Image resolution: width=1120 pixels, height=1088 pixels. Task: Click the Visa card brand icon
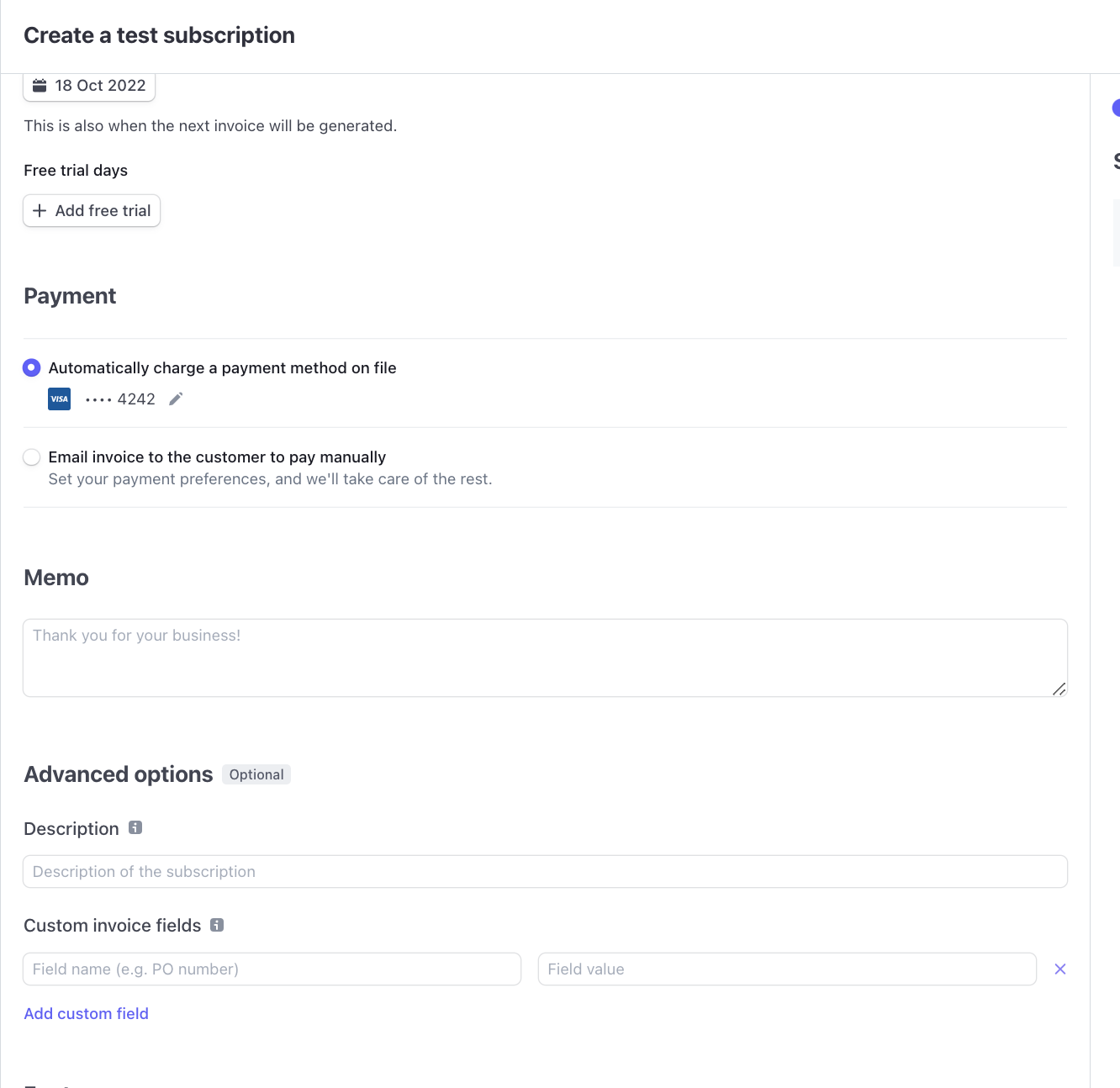click(59, 399)
